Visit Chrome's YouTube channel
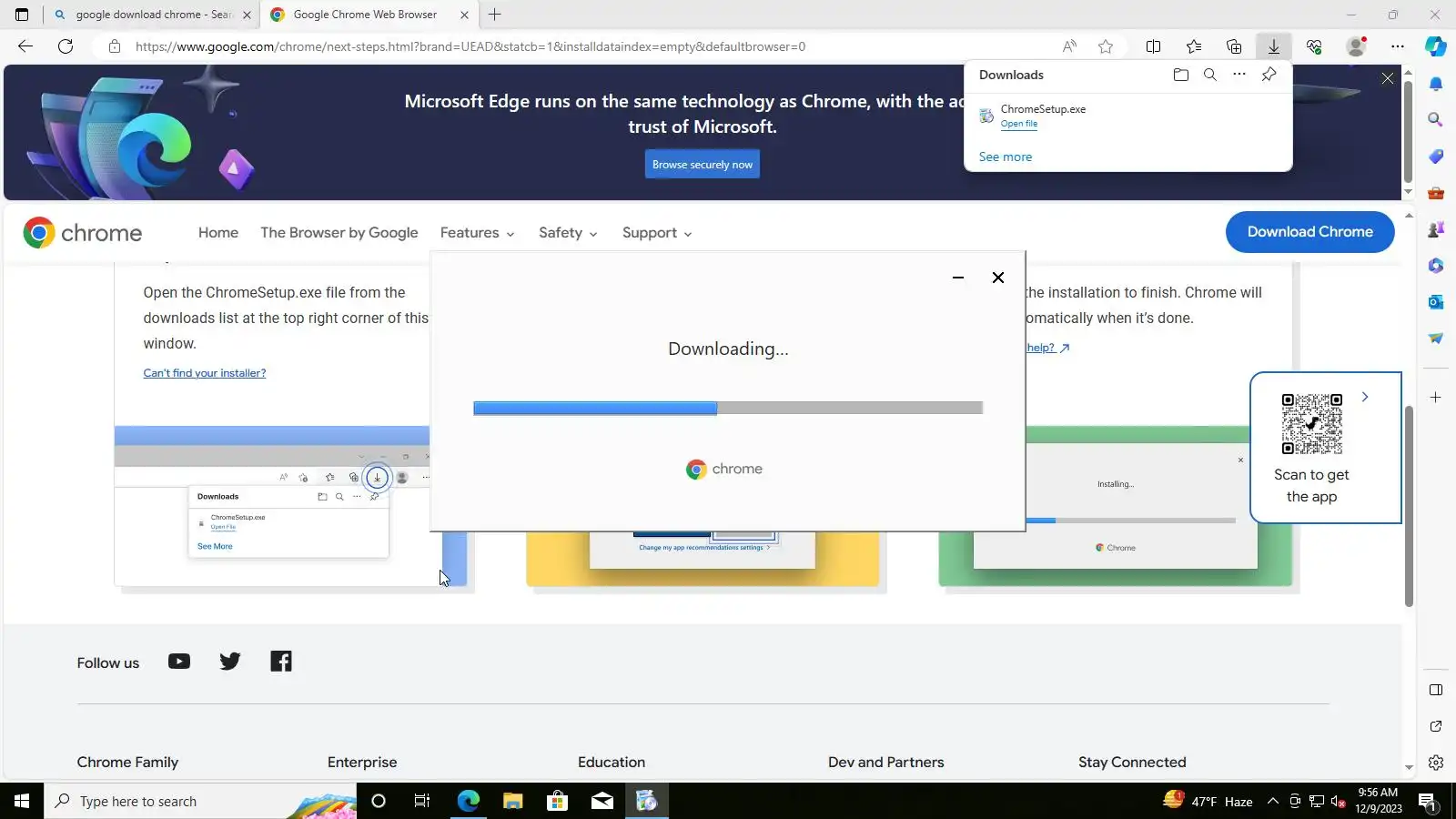Image resolution: width=1456 pixels, height=819 pixels. coord(179,662)
